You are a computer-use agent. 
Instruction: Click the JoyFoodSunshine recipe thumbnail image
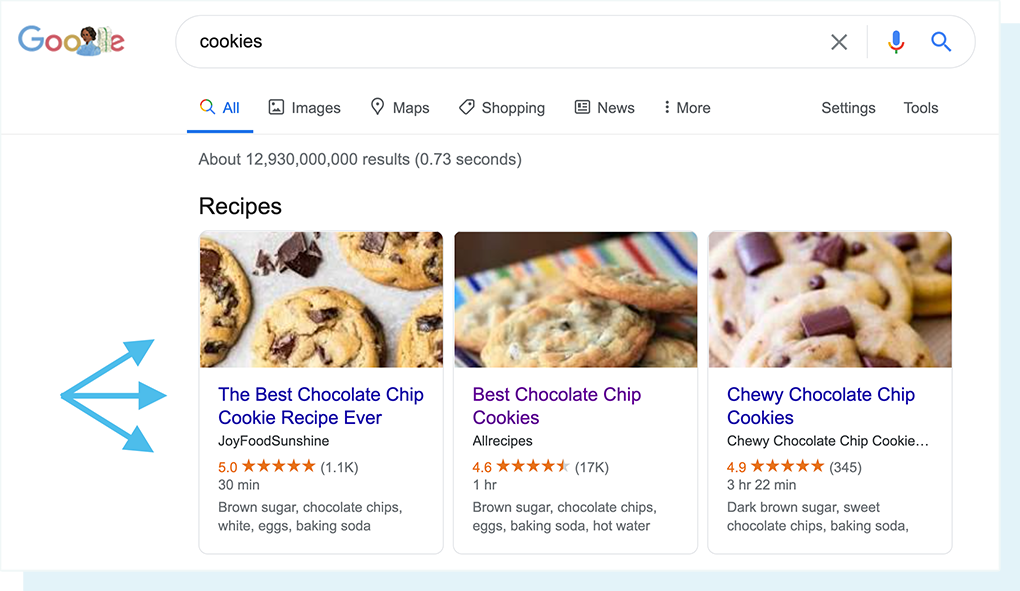click(x=320, y=299)
